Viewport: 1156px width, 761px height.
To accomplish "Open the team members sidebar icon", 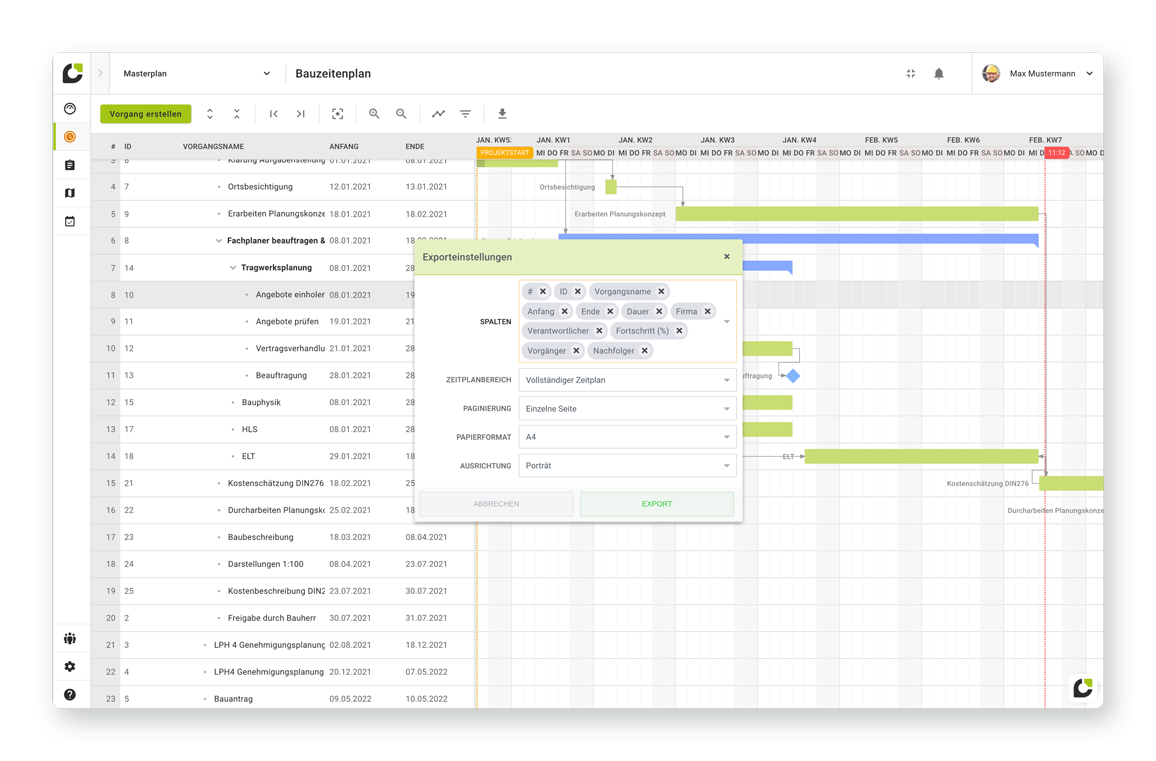I will click(70, 639).
